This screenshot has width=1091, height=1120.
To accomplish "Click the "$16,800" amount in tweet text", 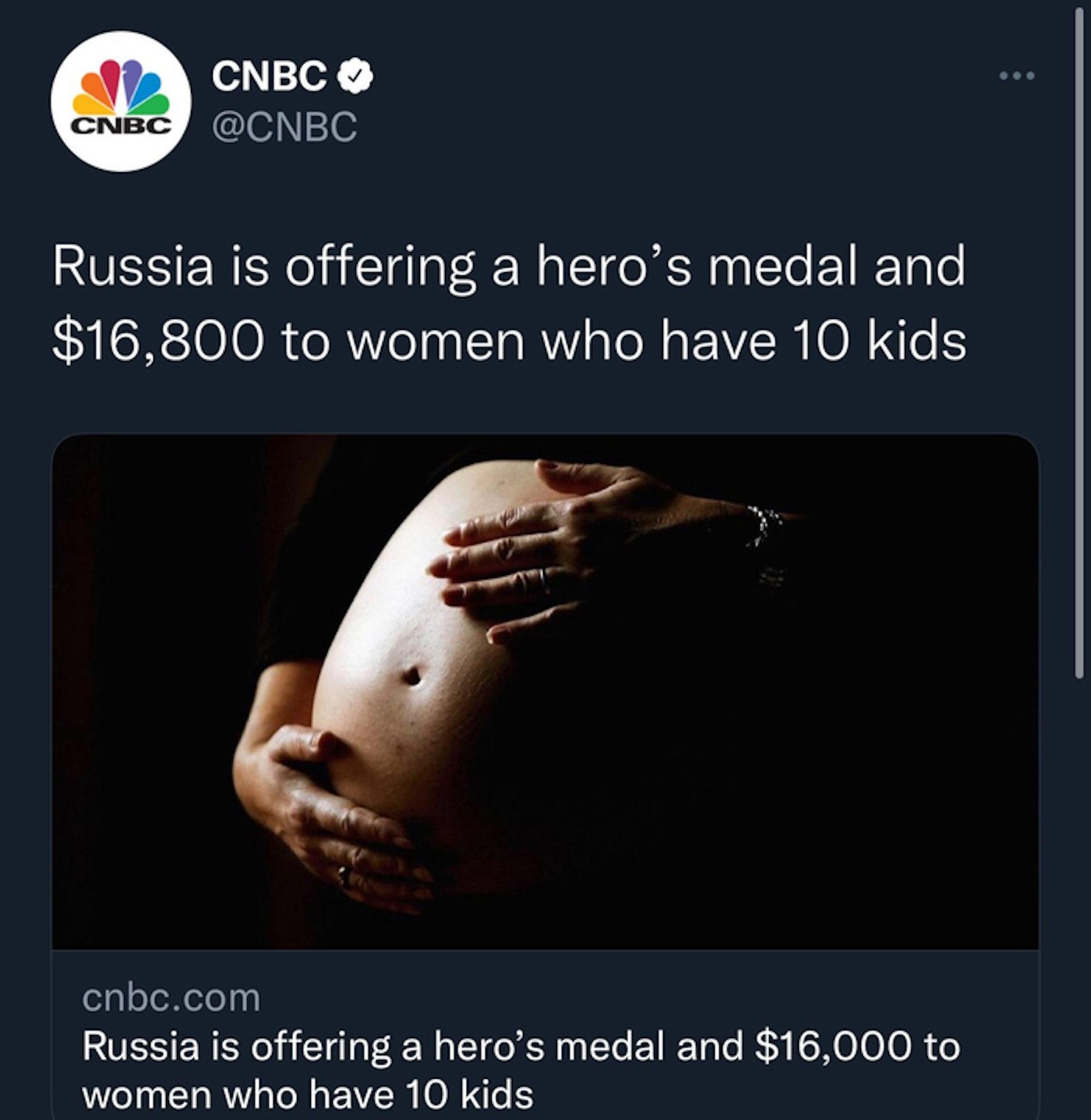I will click(x=158, y=342).
